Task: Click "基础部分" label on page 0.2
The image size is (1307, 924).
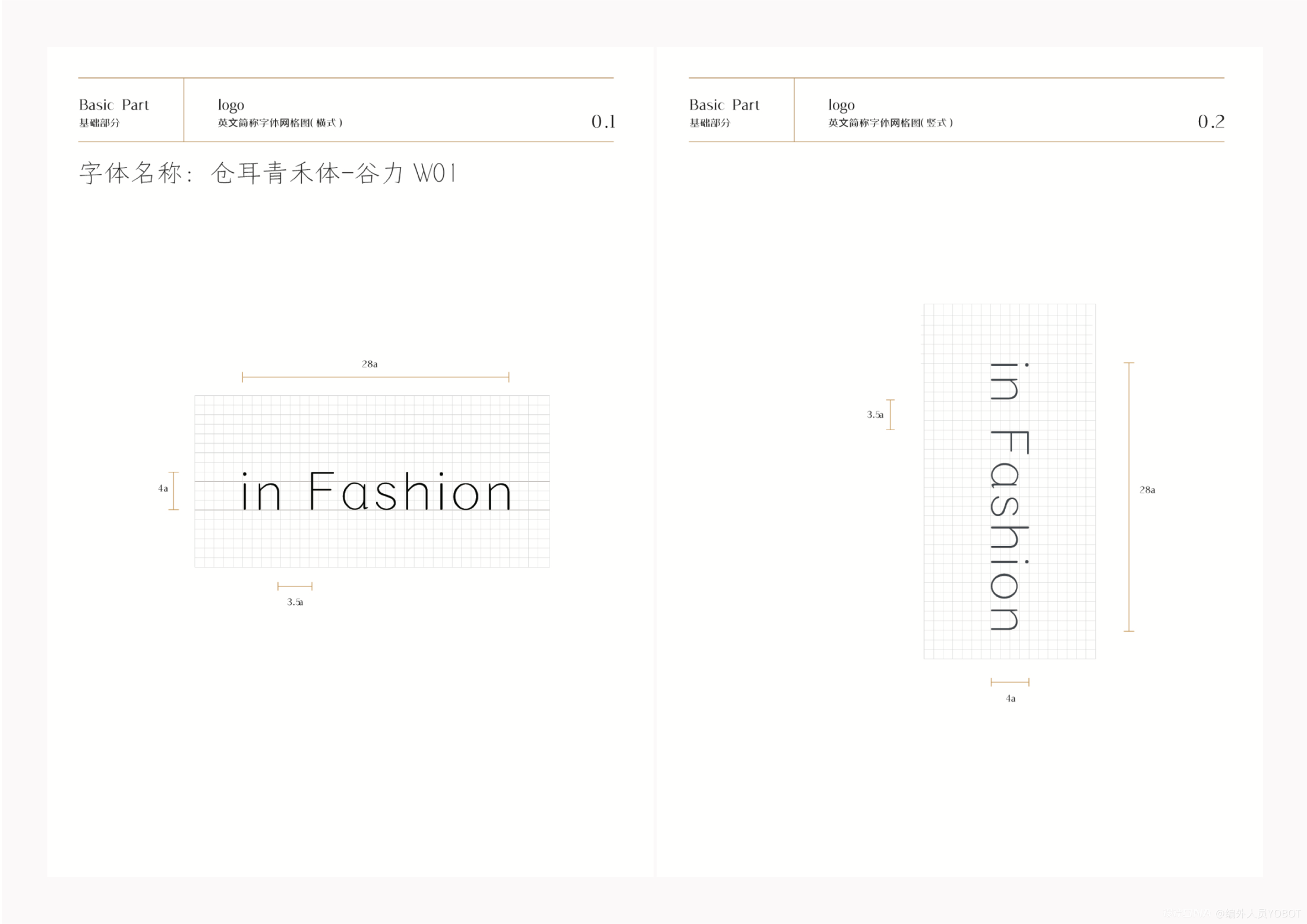Action: click(x=710, y=123)
